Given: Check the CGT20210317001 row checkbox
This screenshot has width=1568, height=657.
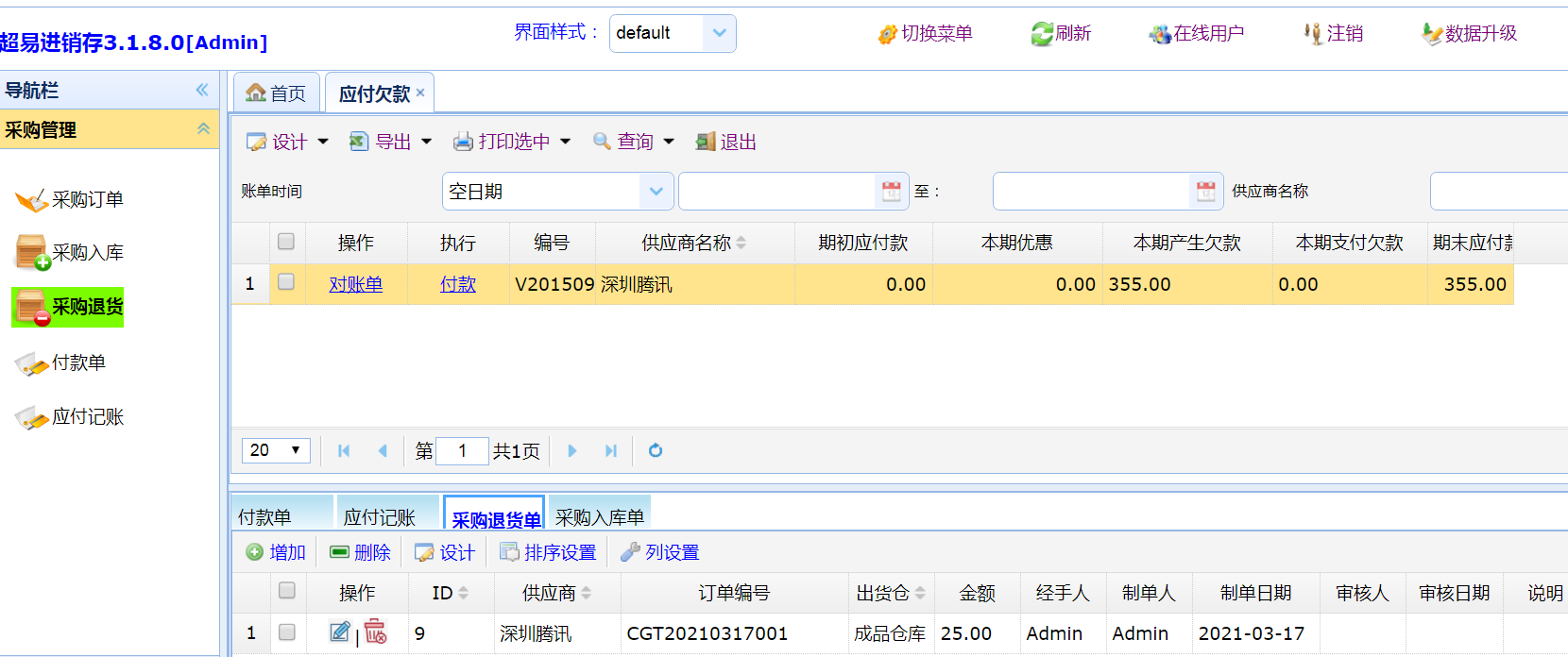Looking at the screenshot, I should pyautogui.click(x=287, y=632).
